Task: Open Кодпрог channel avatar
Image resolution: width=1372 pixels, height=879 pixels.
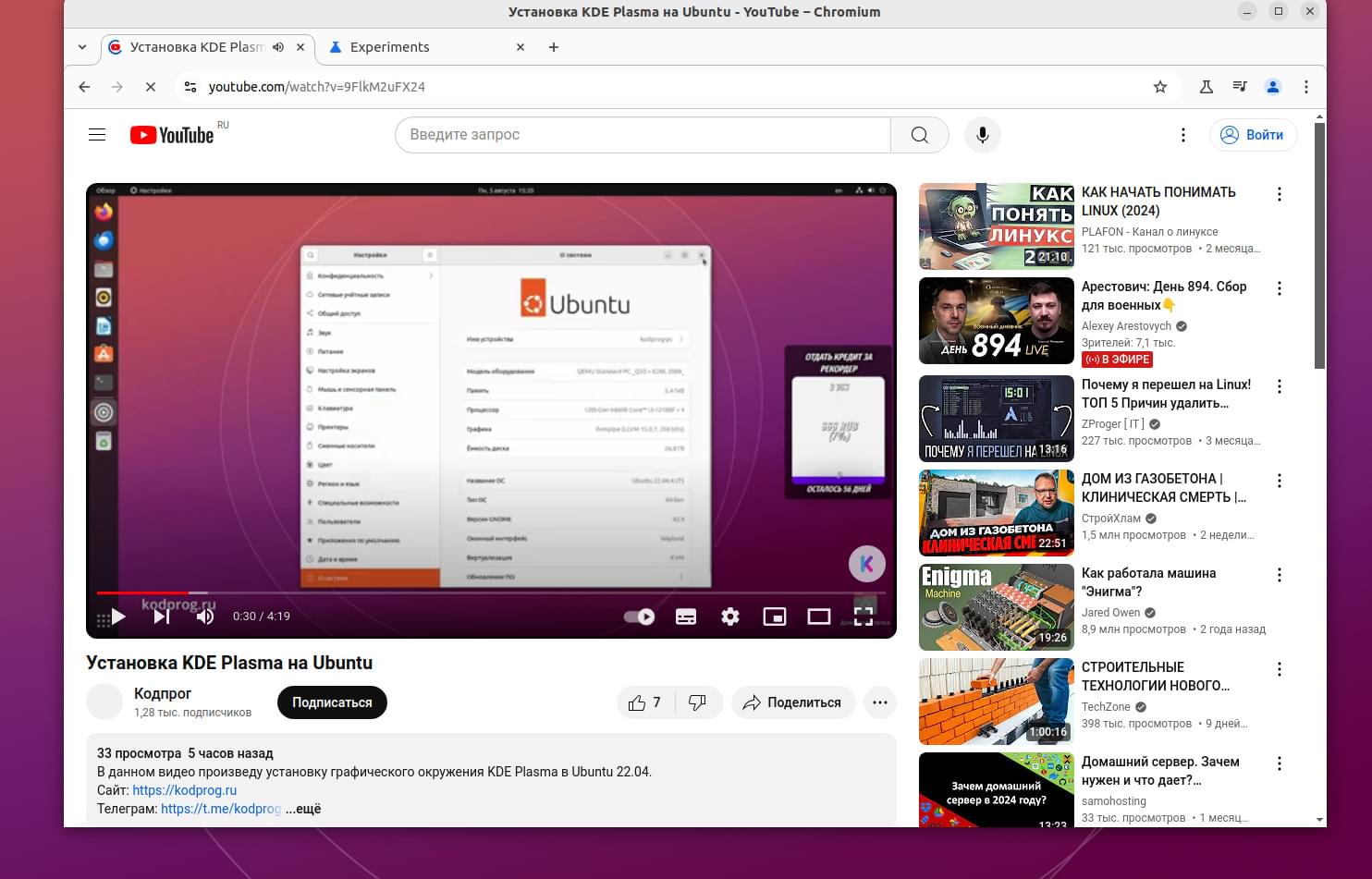Action: tap(104, 702)
